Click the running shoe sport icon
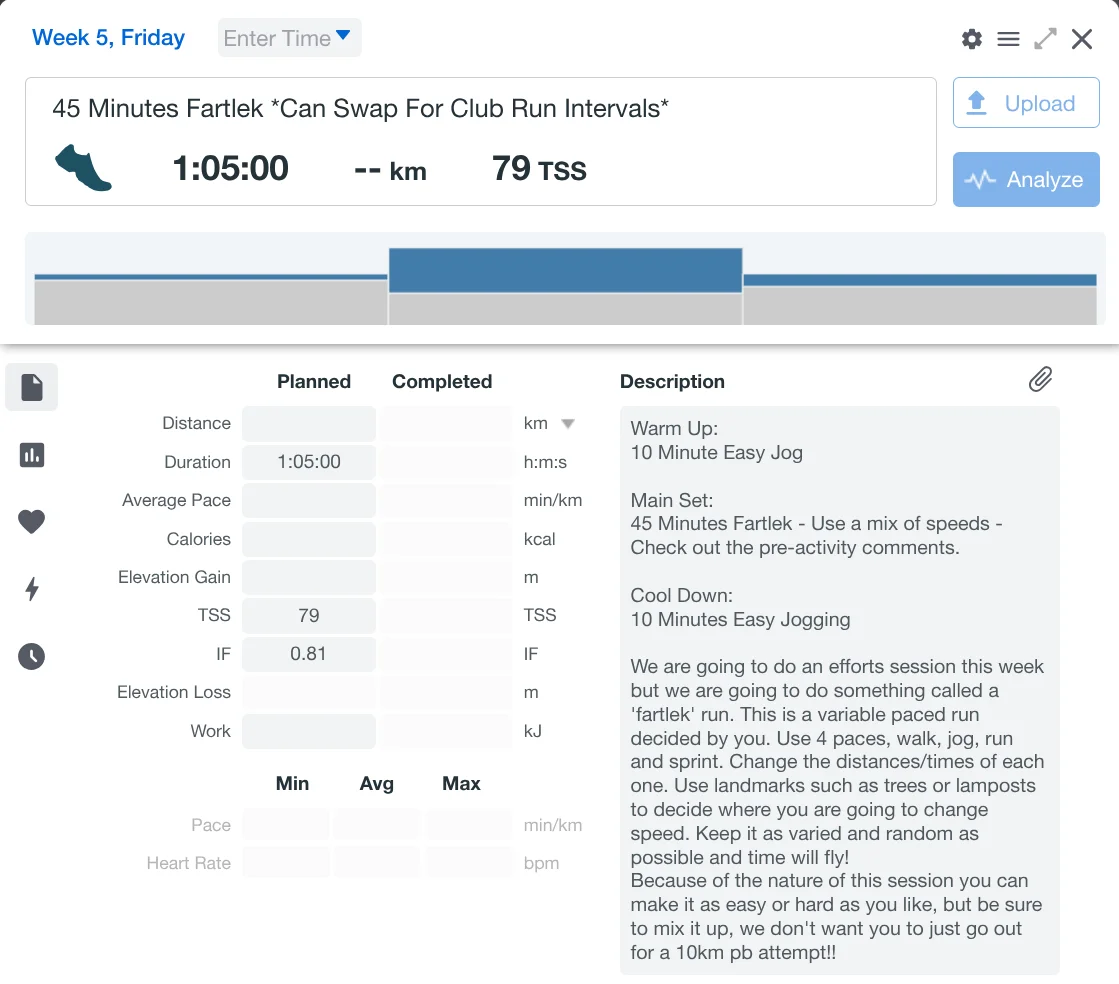The height and width of the screenshot is (984, 1119). coord(83,168)
